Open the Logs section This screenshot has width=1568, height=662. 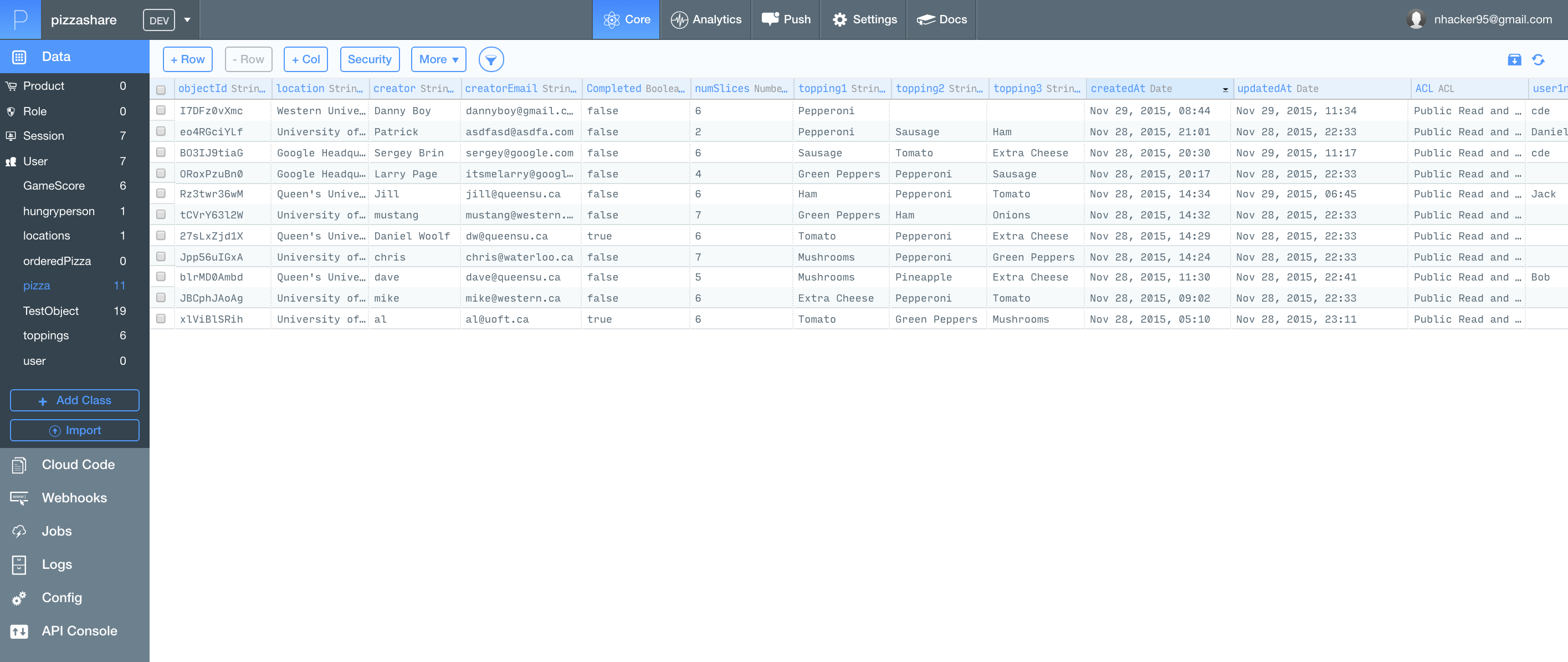[x=57, y=564]
